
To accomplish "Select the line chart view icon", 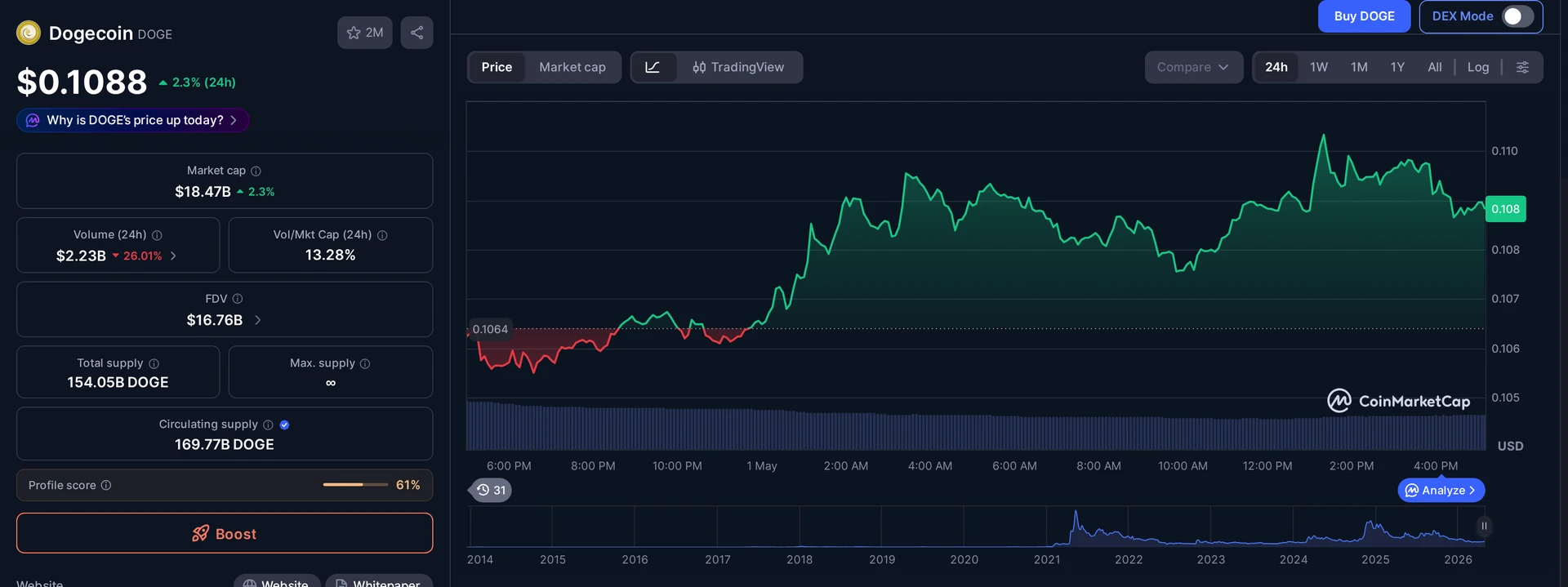I will (653, 67).
